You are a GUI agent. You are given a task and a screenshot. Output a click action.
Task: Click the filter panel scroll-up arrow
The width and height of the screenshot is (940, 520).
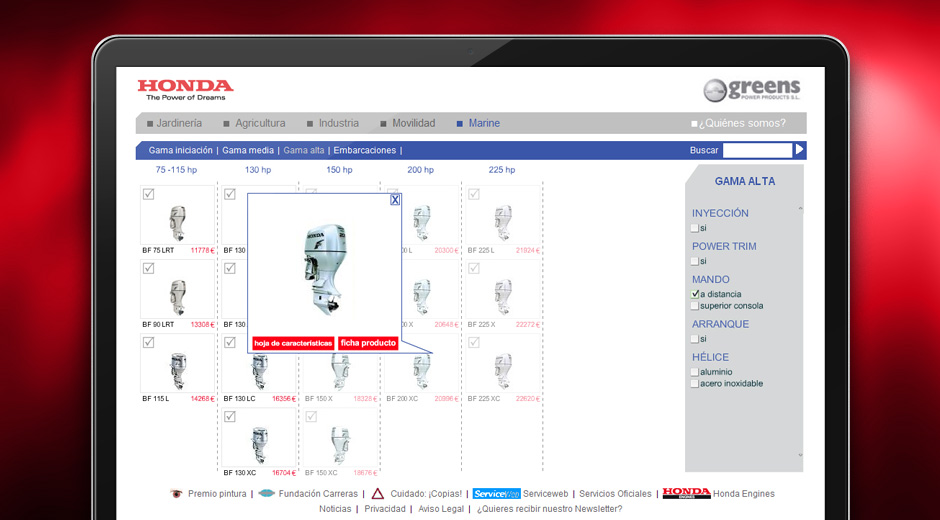[800, 209]
